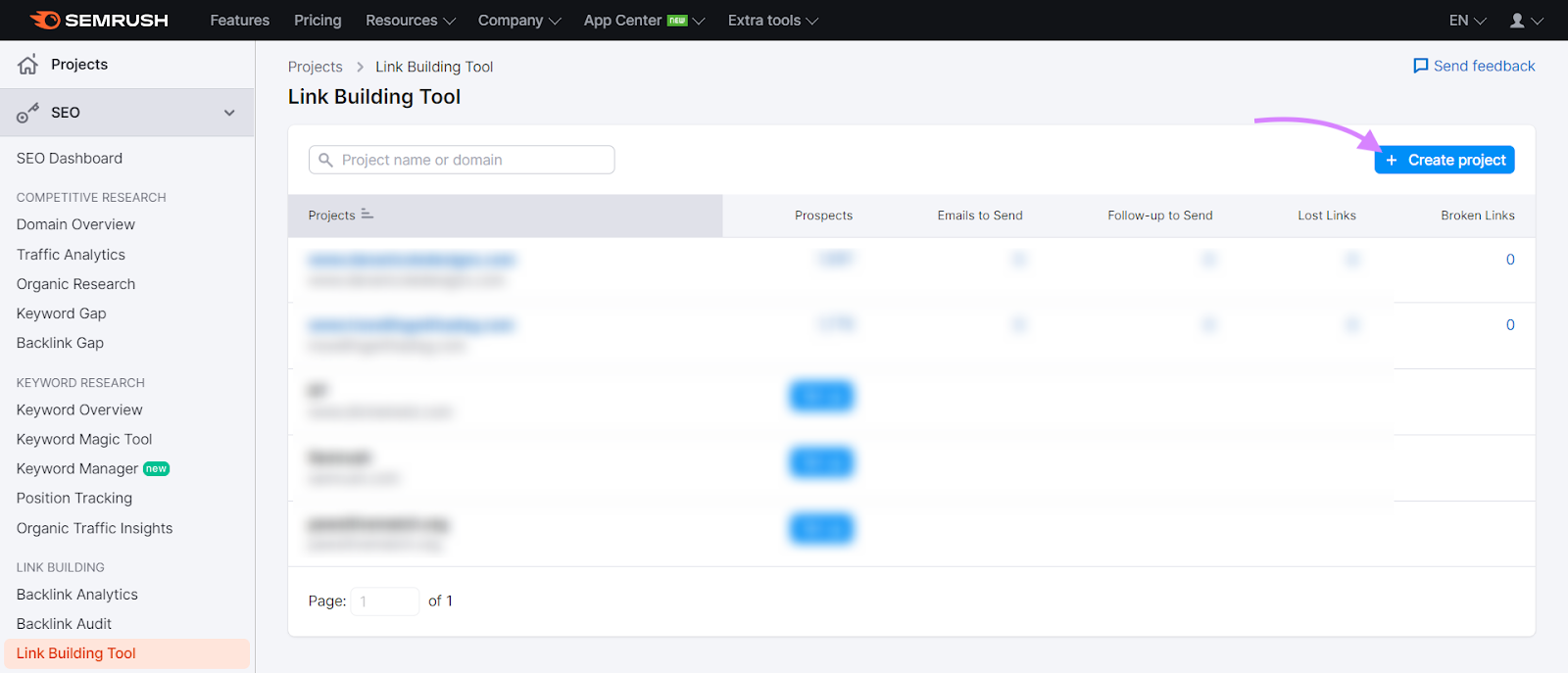This screenshot has width=1568, height=673.
Task: Open the App Center dropdown
Action: (644, 20)
